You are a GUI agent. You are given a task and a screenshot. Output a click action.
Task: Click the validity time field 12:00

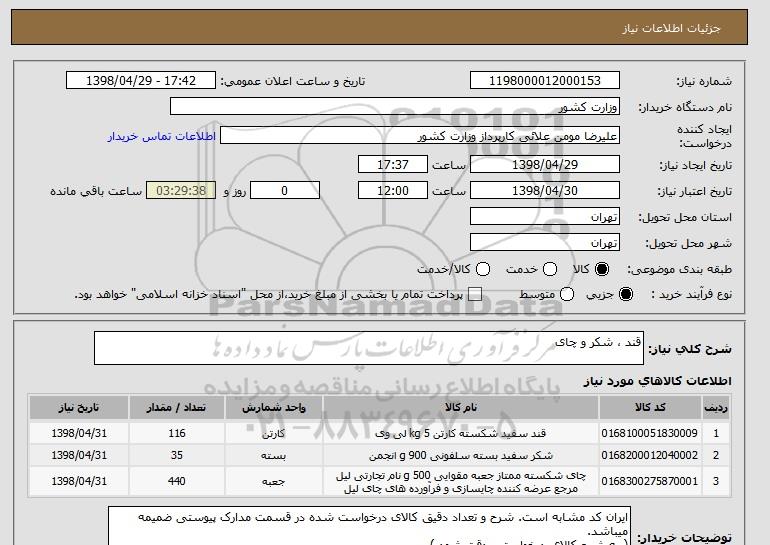click(x=393, y=191)
